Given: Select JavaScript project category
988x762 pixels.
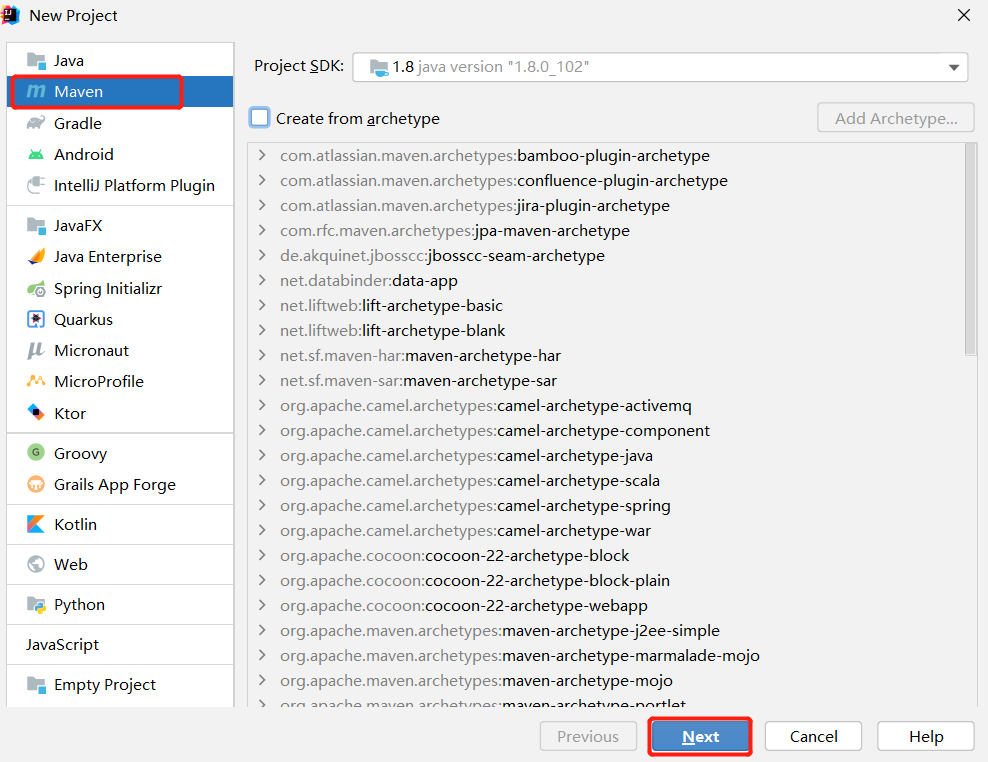Looking at the screenshot, I should (x=120, y=644).
